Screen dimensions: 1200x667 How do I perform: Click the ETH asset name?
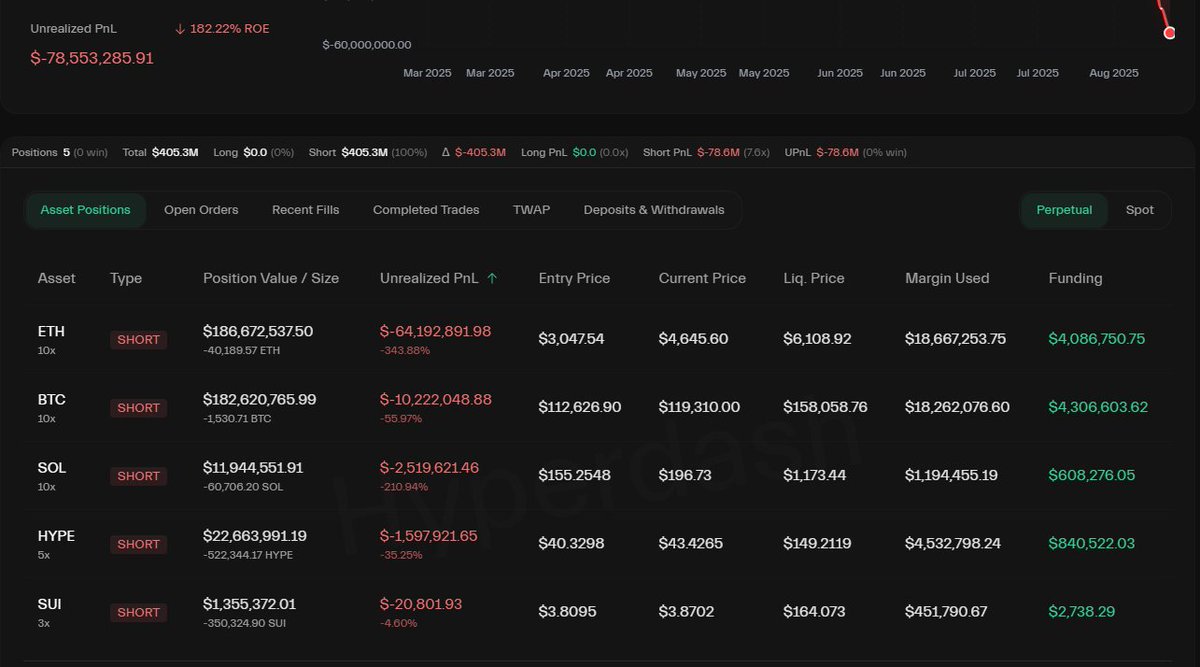tap(51, 331)
